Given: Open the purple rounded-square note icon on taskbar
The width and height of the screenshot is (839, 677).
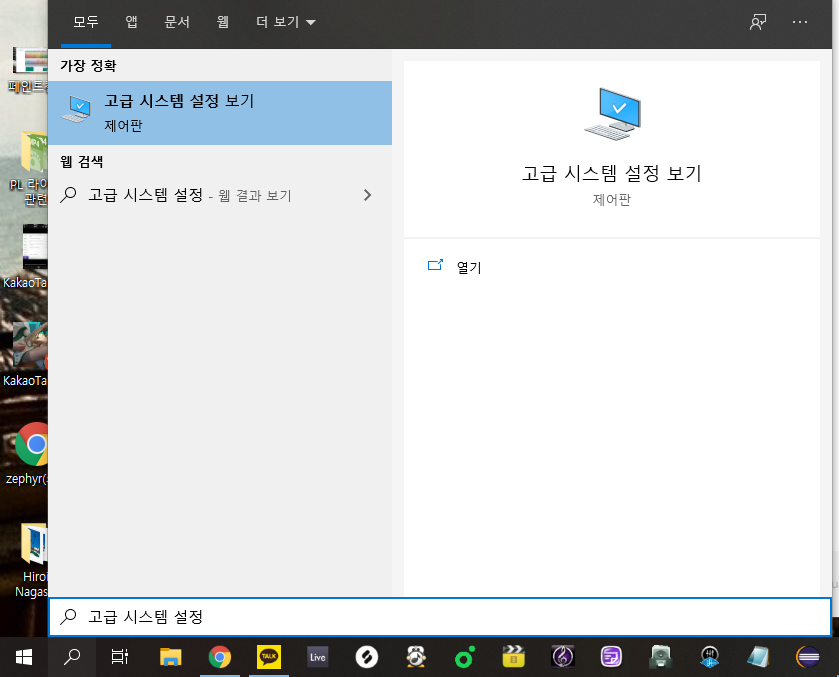Looking at the screenshot, I should [612, 657].
